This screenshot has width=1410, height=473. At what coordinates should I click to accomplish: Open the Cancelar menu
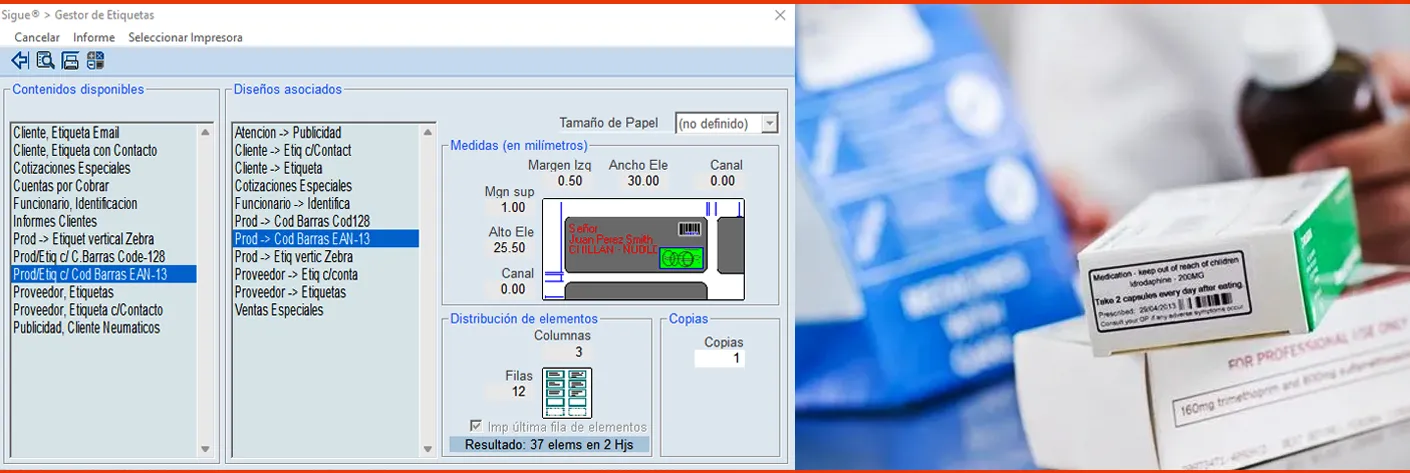click(x=37, y=37)
